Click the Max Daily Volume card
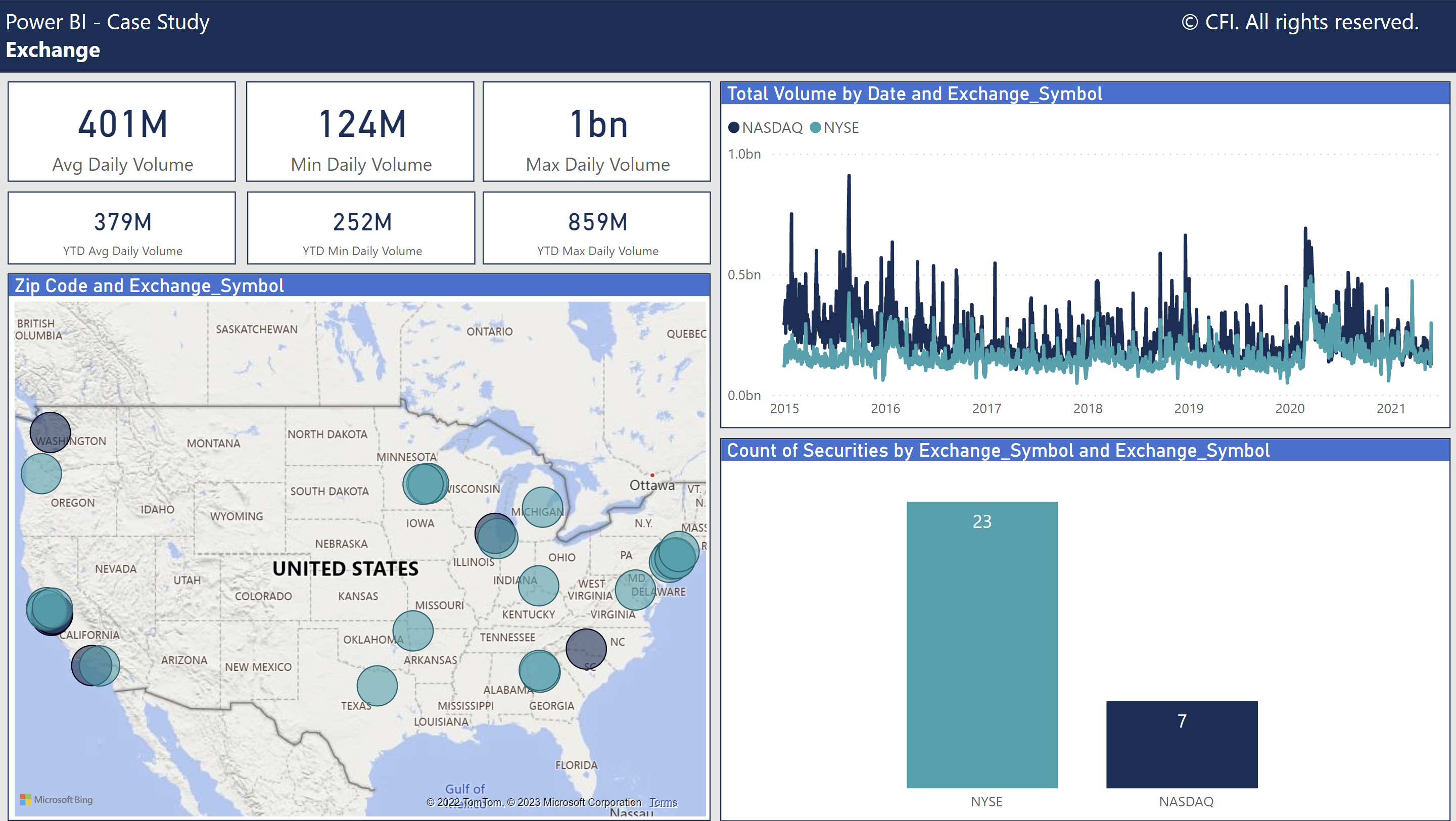 tap(596, 132)
